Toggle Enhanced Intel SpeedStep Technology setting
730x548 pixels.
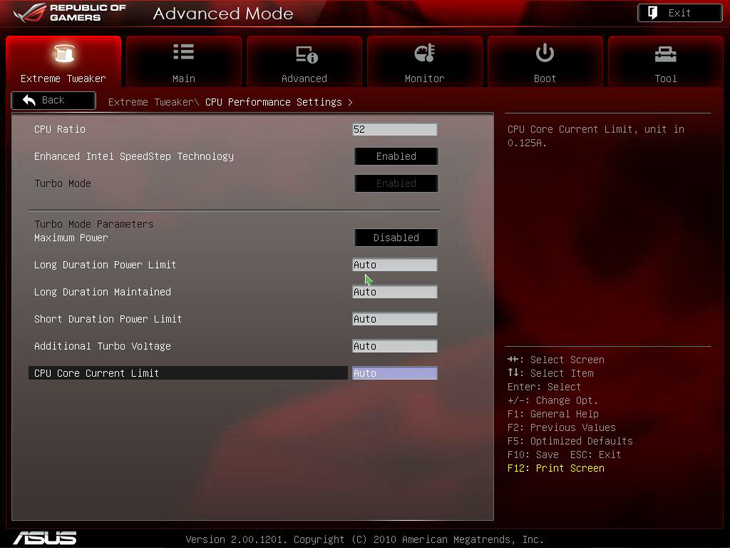point(396,156)
